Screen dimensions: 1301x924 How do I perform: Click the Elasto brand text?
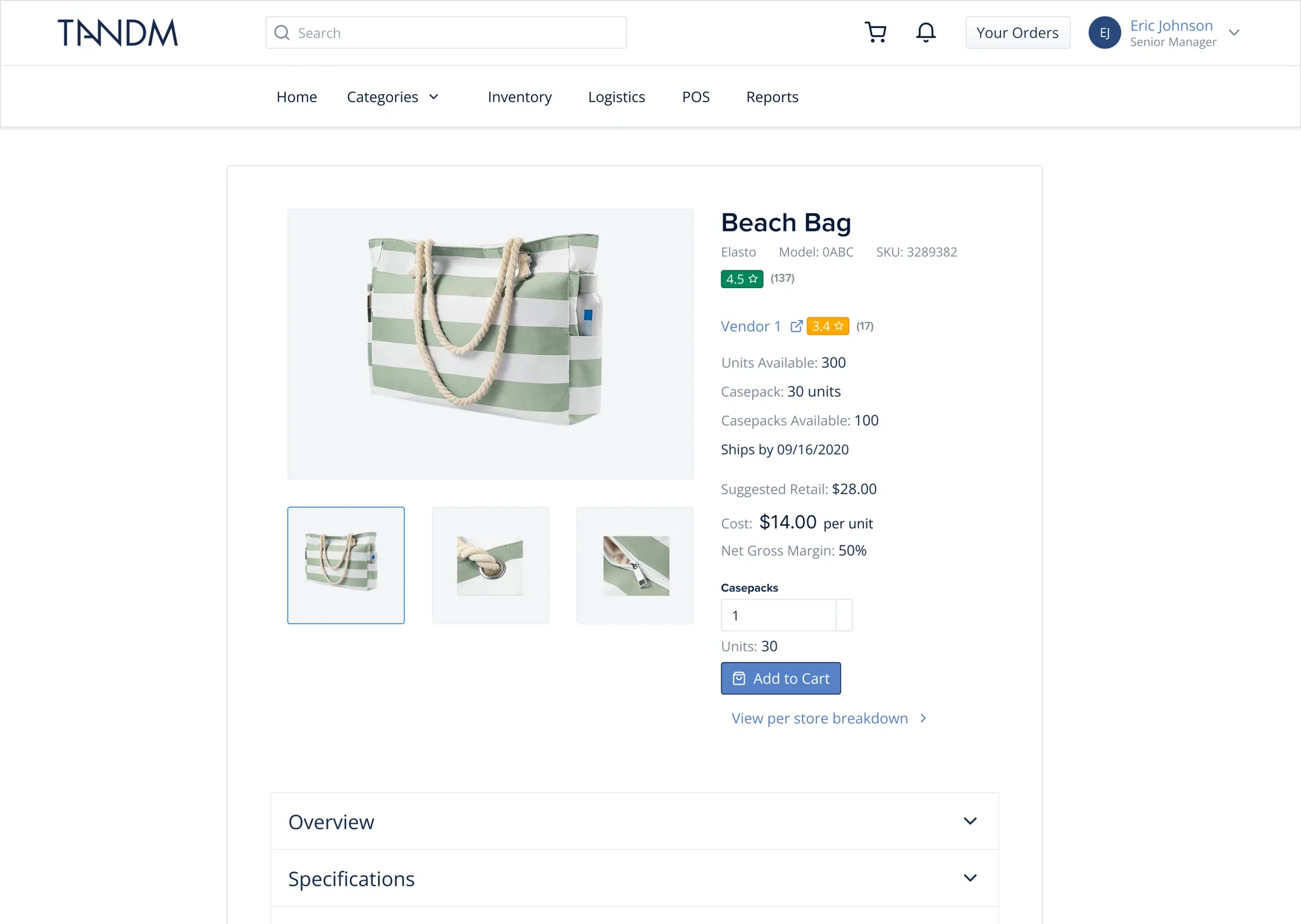click(x=738, y=252)
